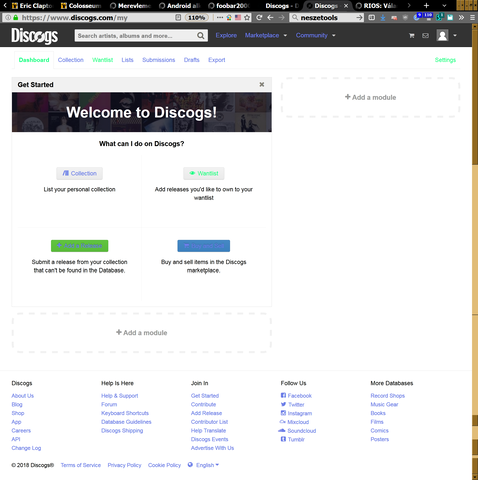Click the Facebook icon in footer
Viewport: 478px width, 480px height.
(x=283, y=395)
